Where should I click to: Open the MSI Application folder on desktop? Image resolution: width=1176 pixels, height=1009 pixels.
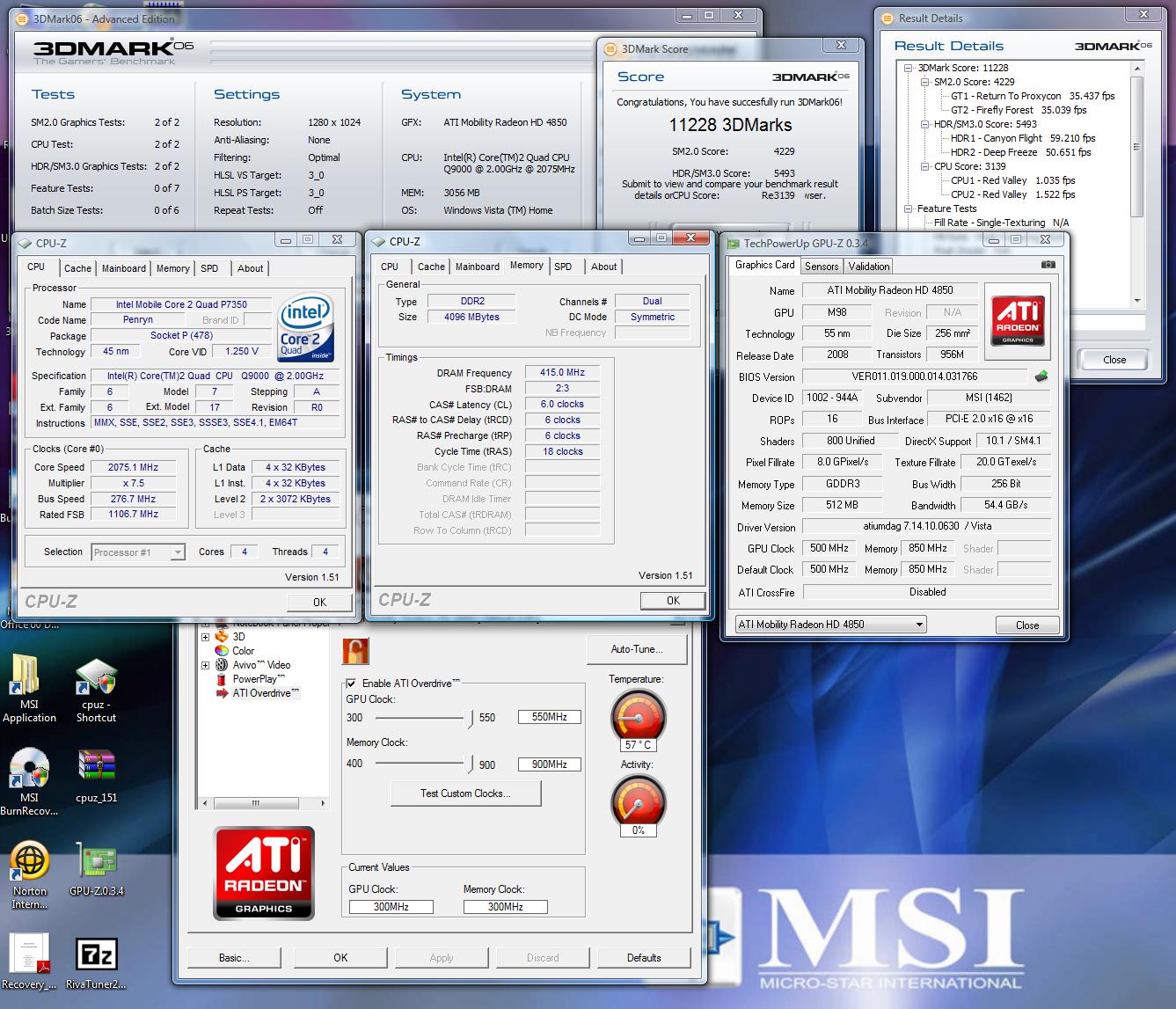point(29,689)
